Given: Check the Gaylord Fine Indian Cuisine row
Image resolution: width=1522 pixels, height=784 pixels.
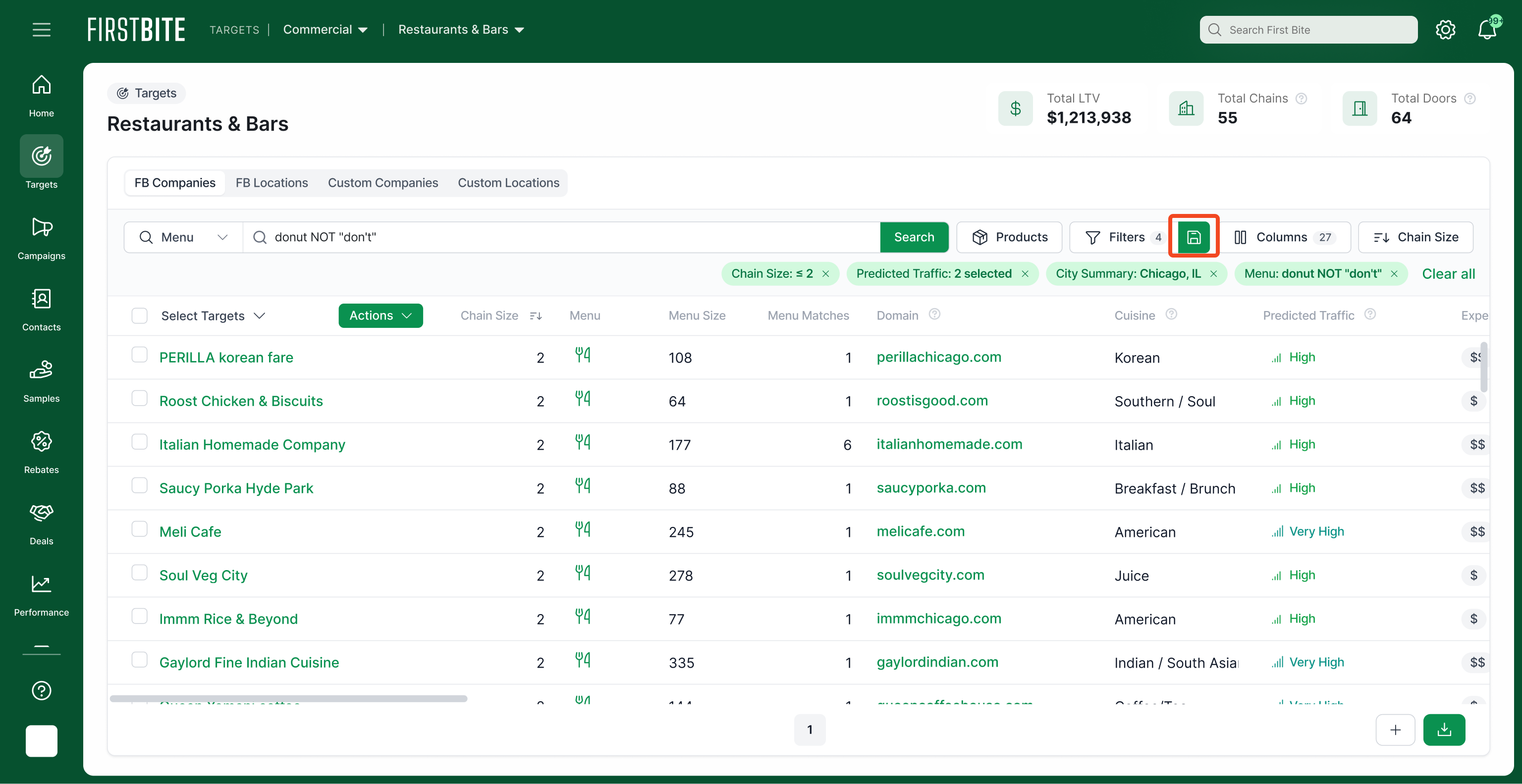Looking at the screenshot, I should click(x=139, y=659).
